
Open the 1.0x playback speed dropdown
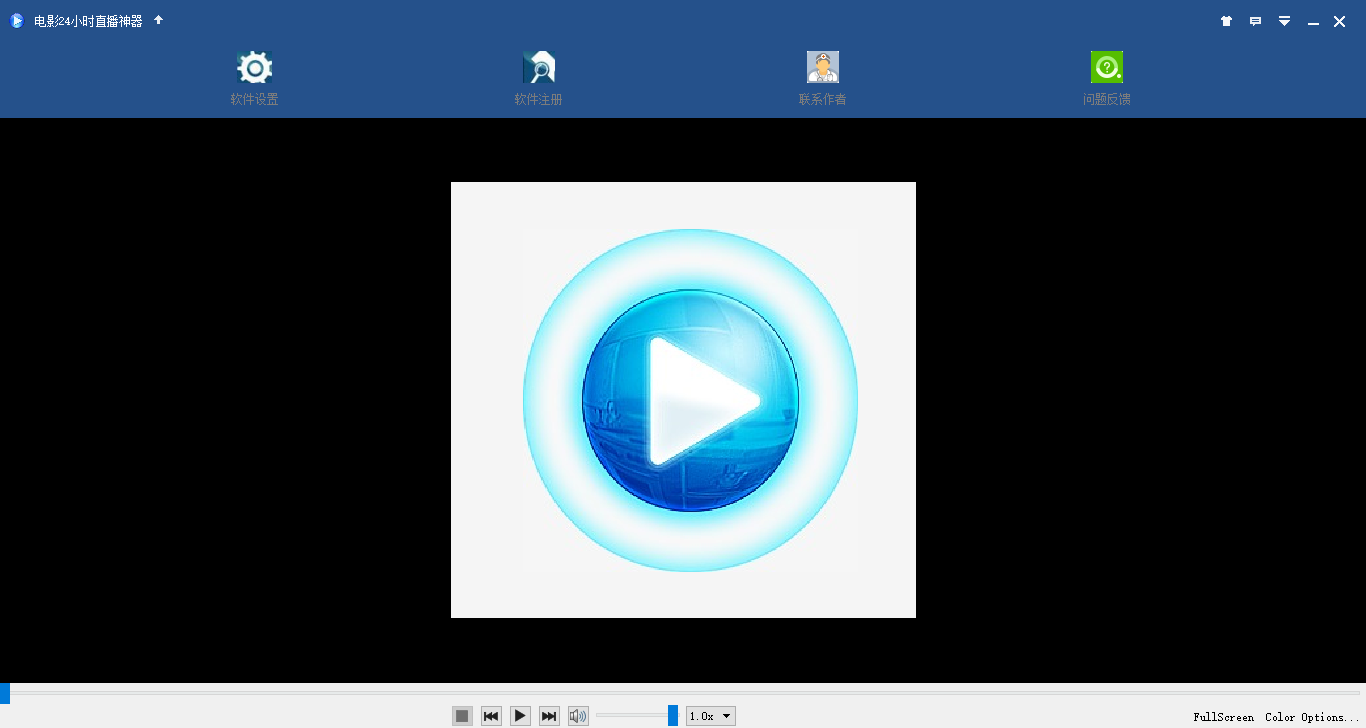[711, 716]
